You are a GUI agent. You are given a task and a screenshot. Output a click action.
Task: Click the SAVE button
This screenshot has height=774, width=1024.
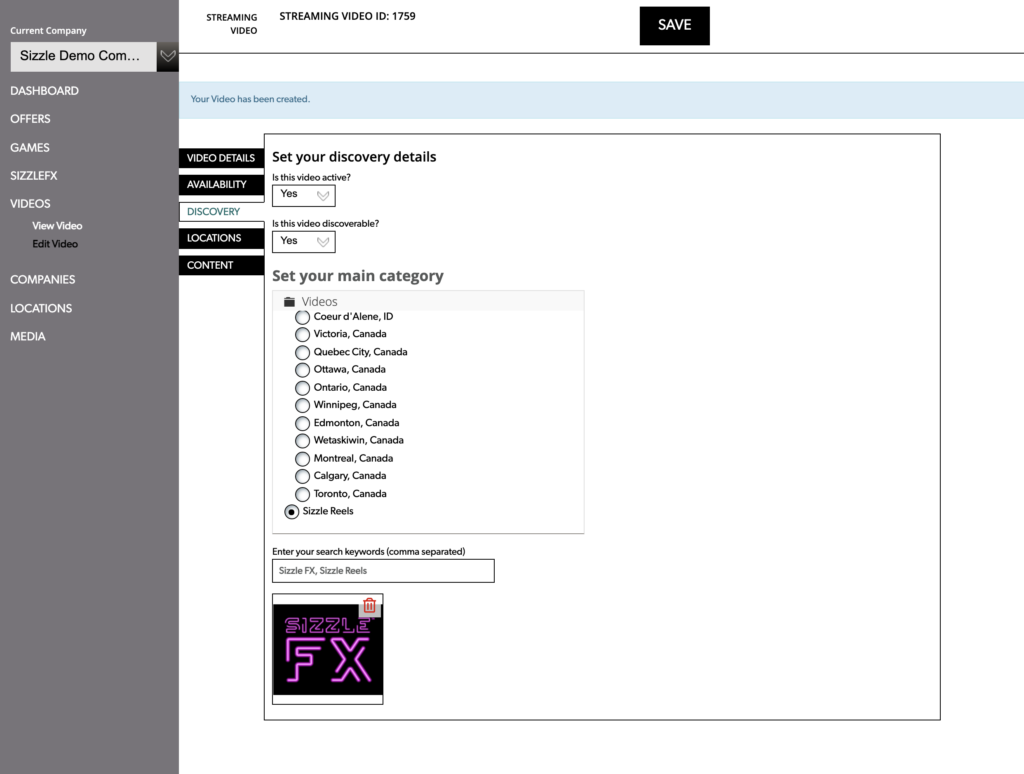675,25
